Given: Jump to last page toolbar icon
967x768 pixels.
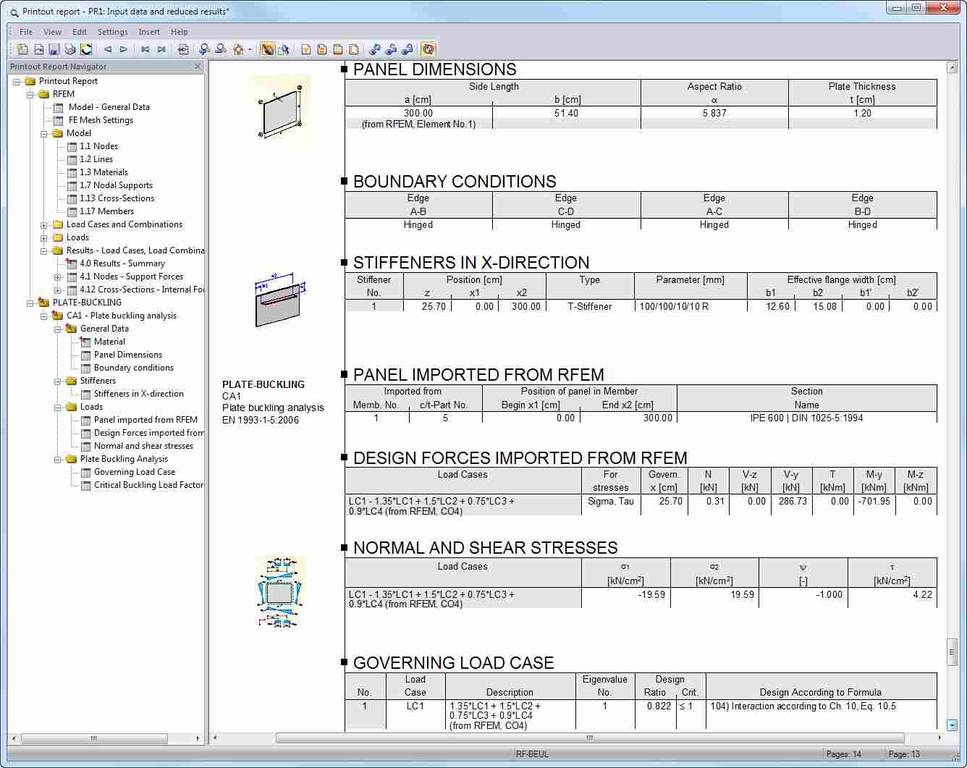Looking at the screenshot, I should (161, 49).
